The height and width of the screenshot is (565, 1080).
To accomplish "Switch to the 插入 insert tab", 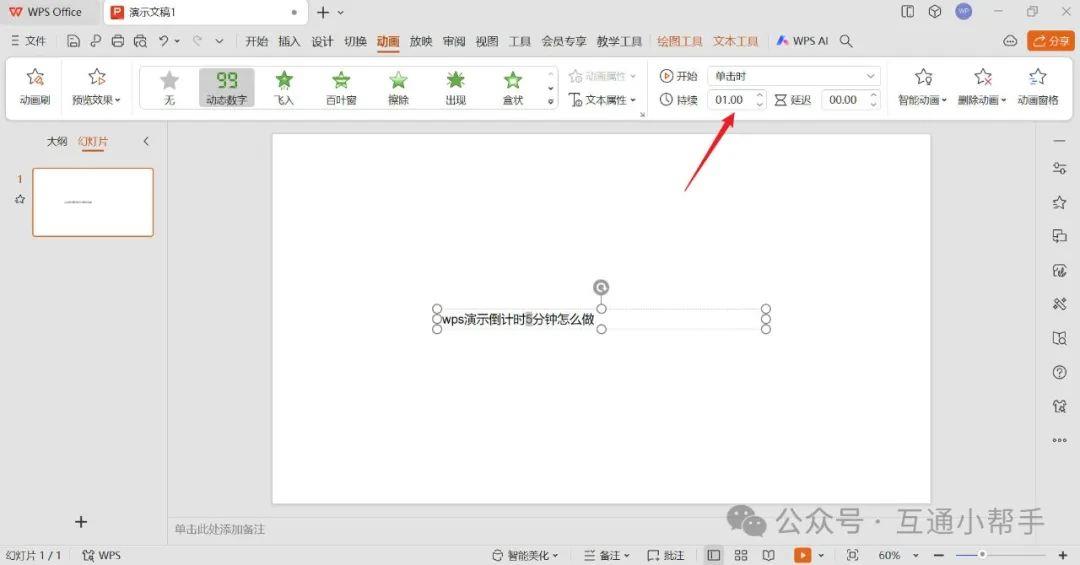I will [x=289, y=41].
